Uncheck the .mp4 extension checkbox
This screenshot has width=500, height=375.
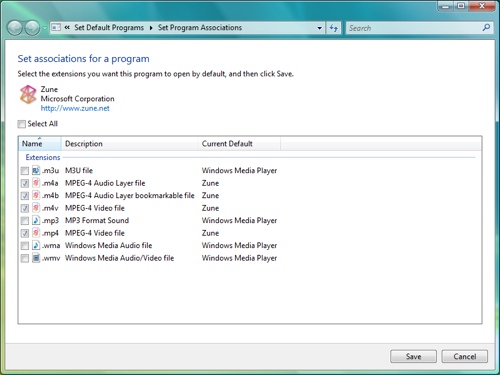tap(25, 233)
